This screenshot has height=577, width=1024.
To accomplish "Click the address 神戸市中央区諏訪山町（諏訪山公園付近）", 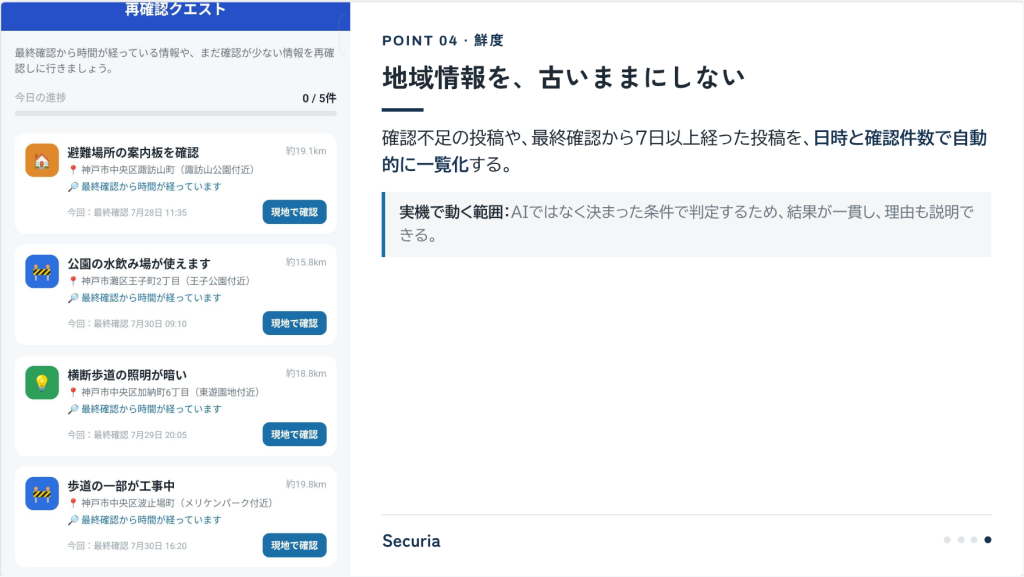I will click(167, 170).
